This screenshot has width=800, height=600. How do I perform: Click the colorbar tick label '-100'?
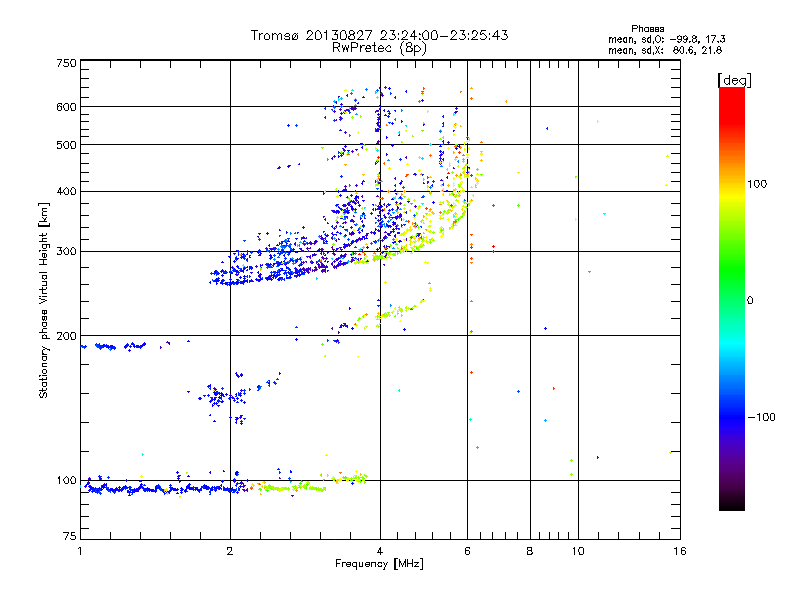point(761,417)
